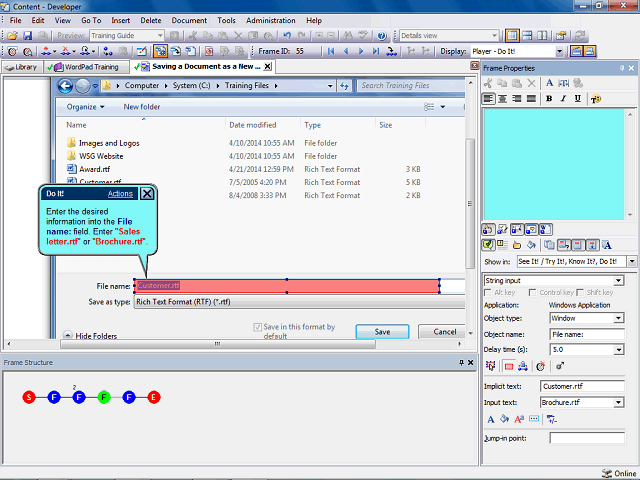The width and height of the screenshot is (640, 480).
Task: Enable the Control key checkbox
Action: pyautogui.click(x=532, y=293)
